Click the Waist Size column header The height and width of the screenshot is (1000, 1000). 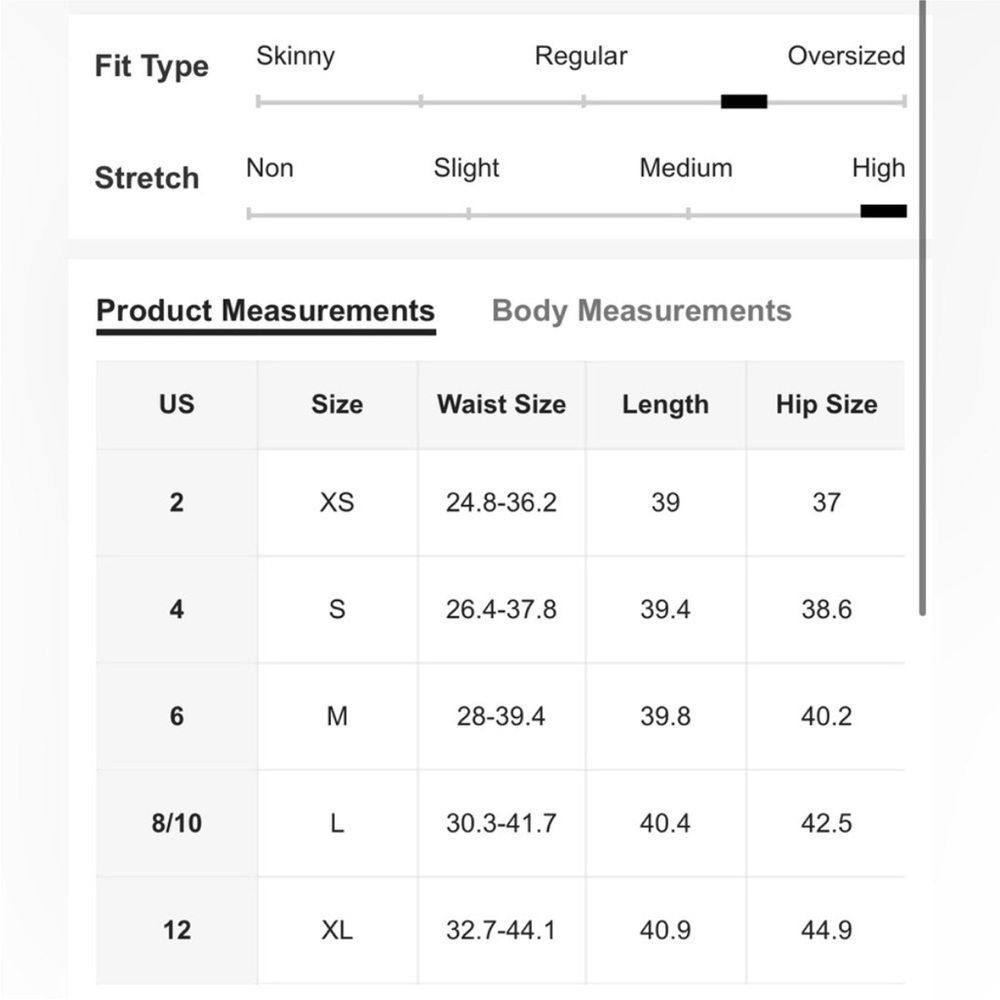[x=501, y=404]
